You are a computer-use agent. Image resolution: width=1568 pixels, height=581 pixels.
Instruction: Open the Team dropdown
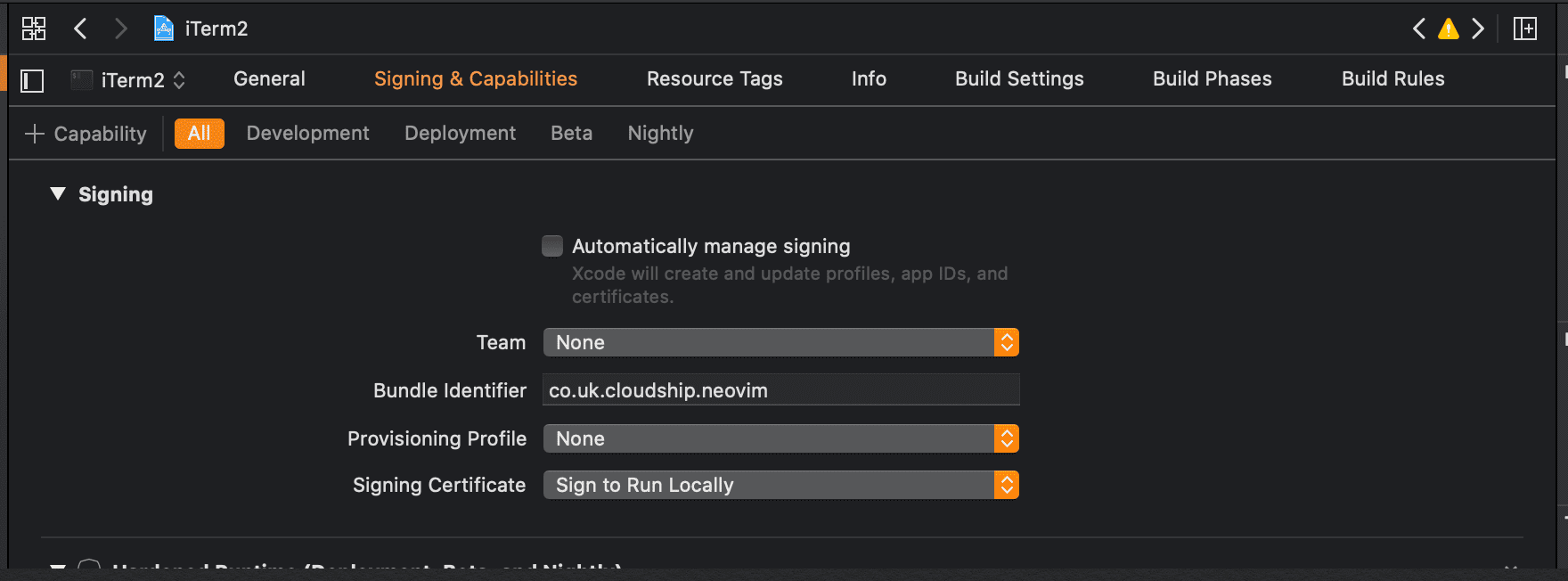(x=781, y=343)
